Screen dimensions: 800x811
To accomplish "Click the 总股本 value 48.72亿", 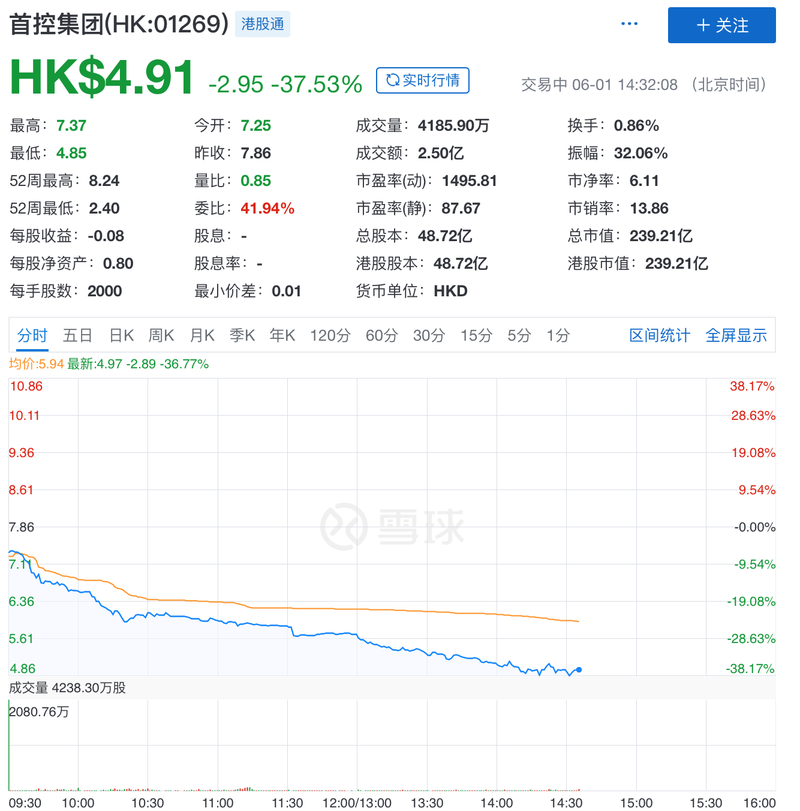I will (x=445, y=236).
